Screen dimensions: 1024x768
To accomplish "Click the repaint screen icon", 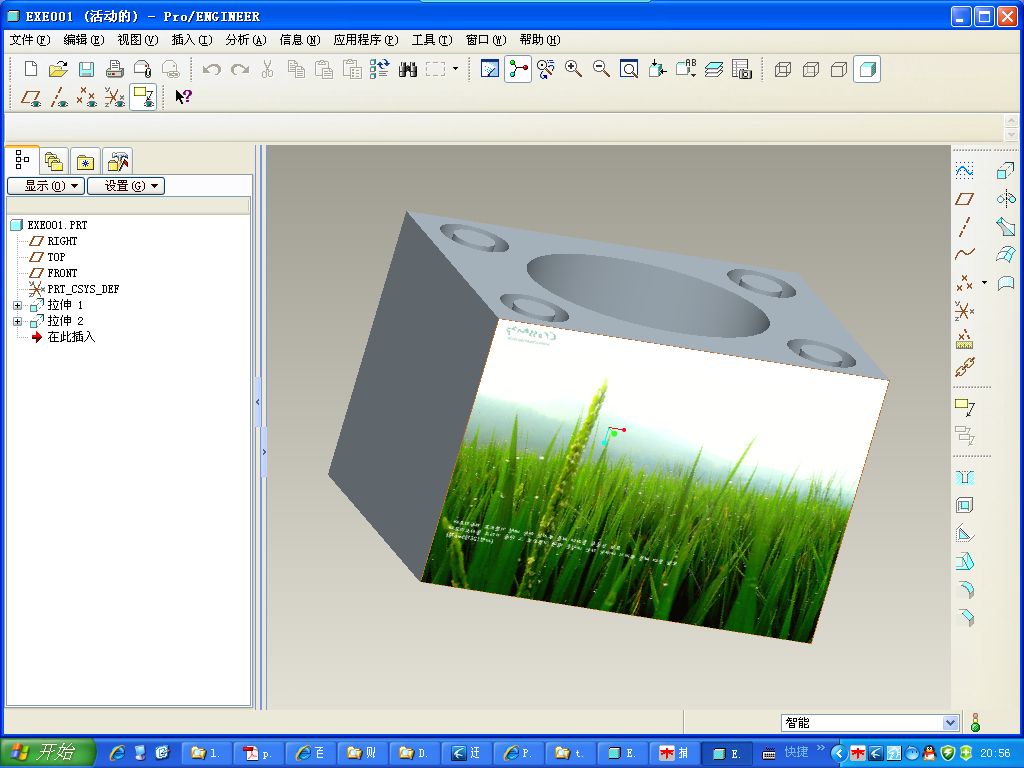I will 489,69.
